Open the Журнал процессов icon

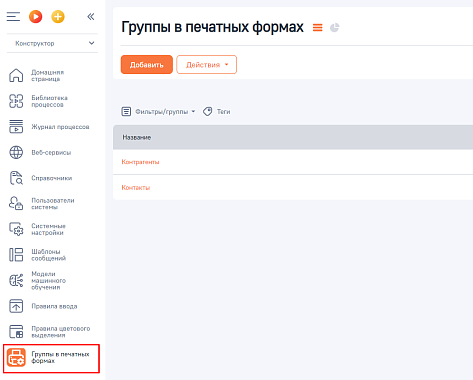16,127
